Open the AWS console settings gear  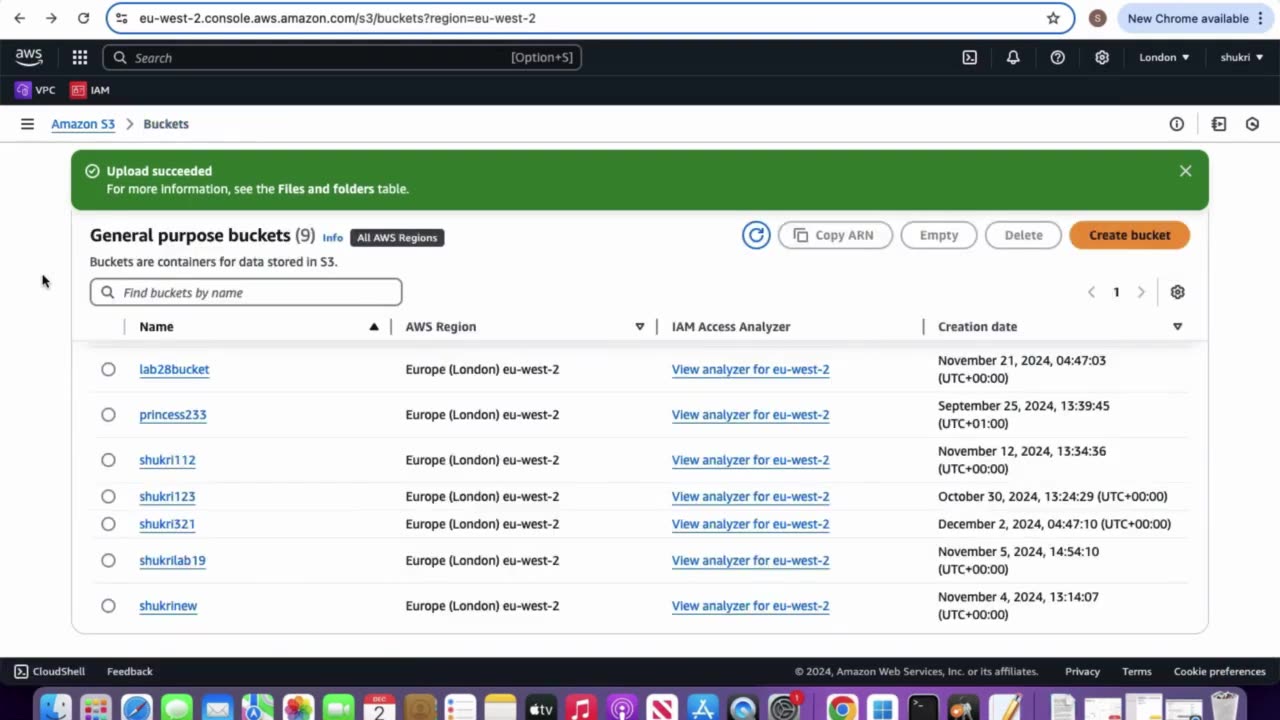coord(1101,58)
